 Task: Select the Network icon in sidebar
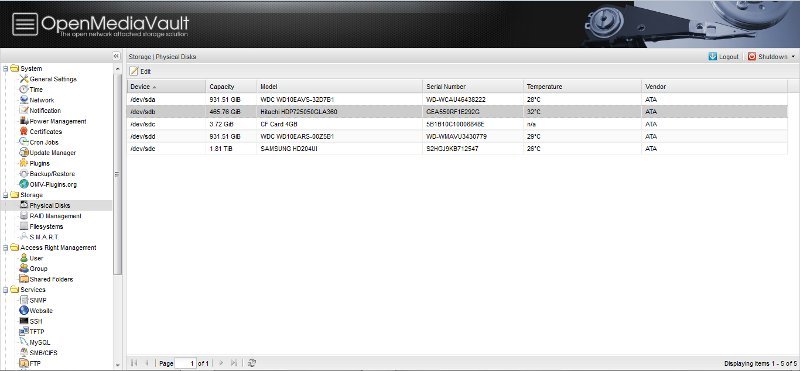[x=23, y=100]
